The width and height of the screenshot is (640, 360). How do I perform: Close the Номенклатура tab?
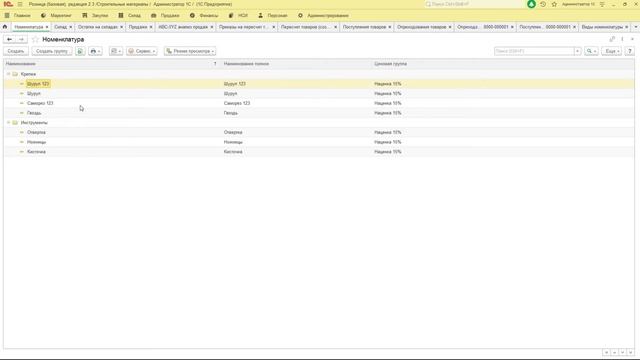(x=47, y=27)
